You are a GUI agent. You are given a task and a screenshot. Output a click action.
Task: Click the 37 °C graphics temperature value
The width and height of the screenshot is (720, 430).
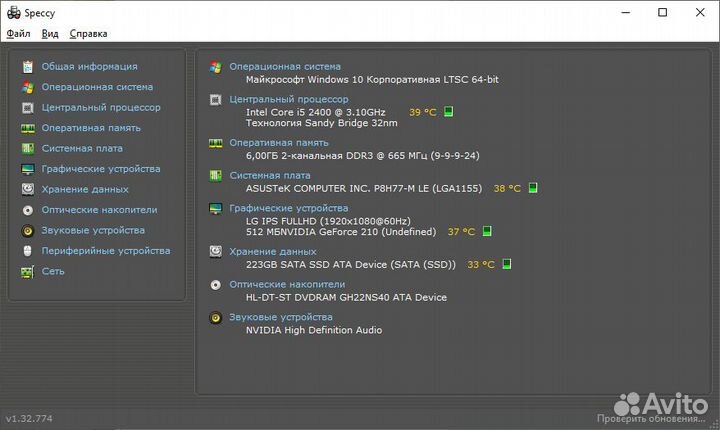coord(461,232)
